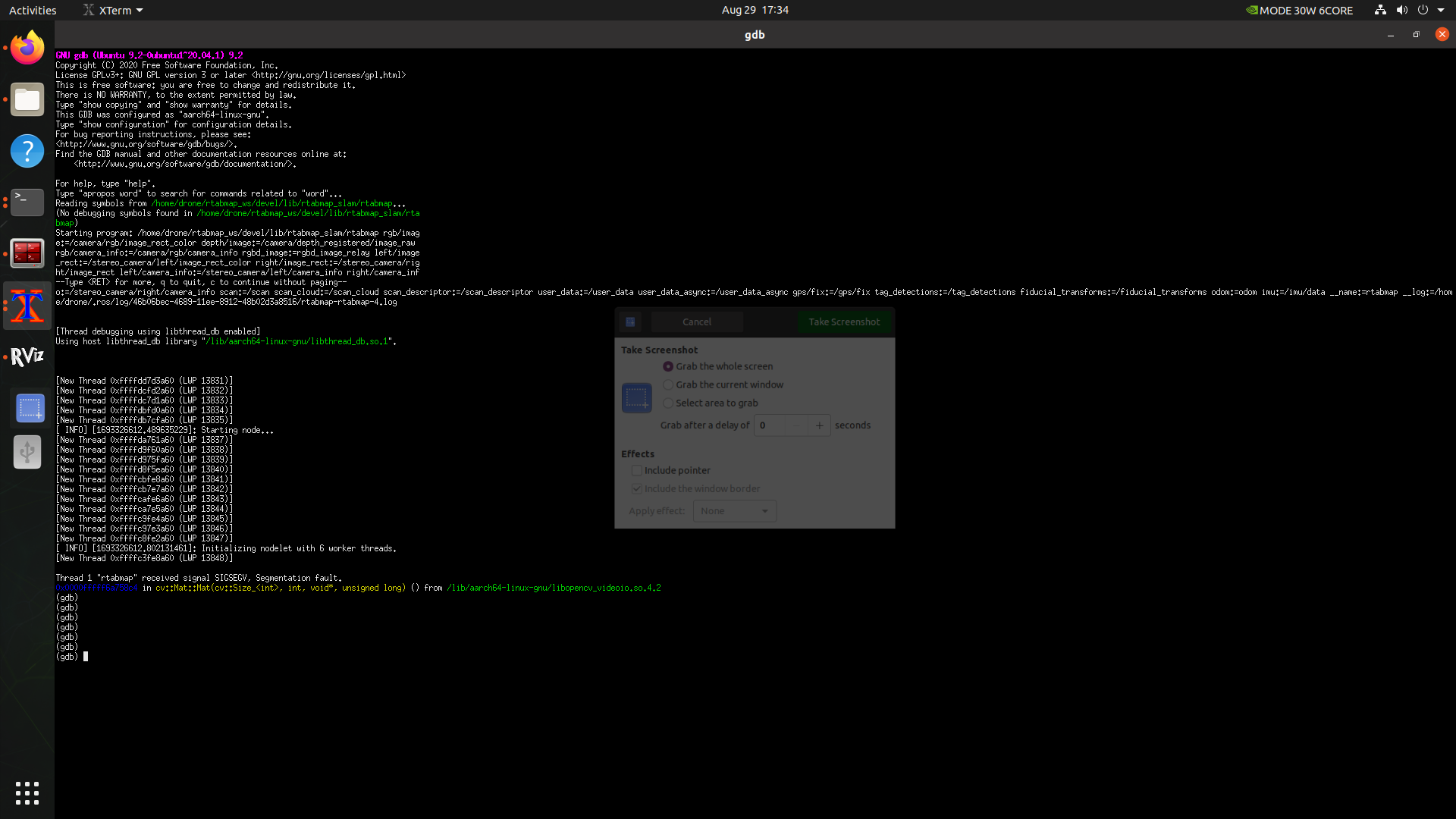Select the Grab the whole screen option
This screenshot has height=819, width=1456.
point(668,366)
